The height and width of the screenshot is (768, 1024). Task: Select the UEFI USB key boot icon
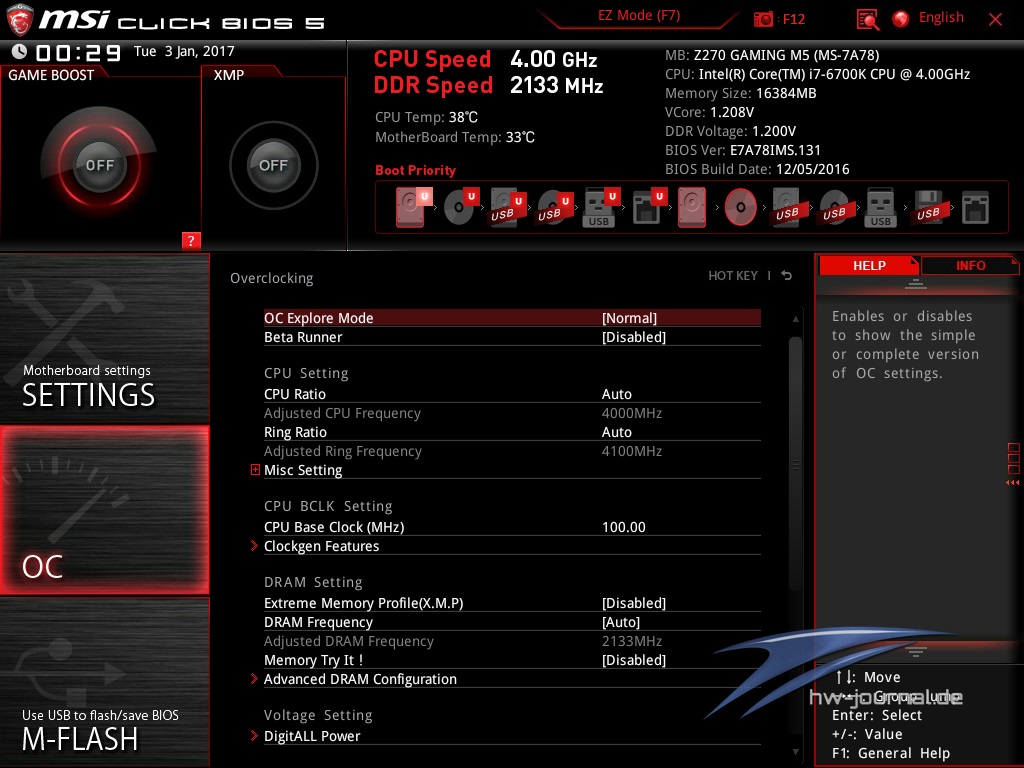(x=601, y=207)
